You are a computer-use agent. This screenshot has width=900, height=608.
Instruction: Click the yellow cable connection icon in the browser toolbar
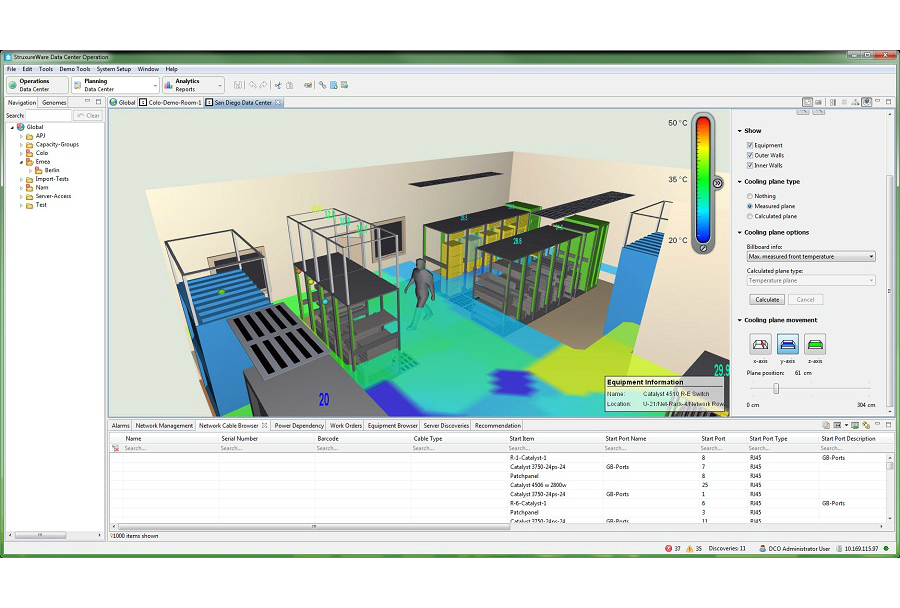[x=866, y=425]
